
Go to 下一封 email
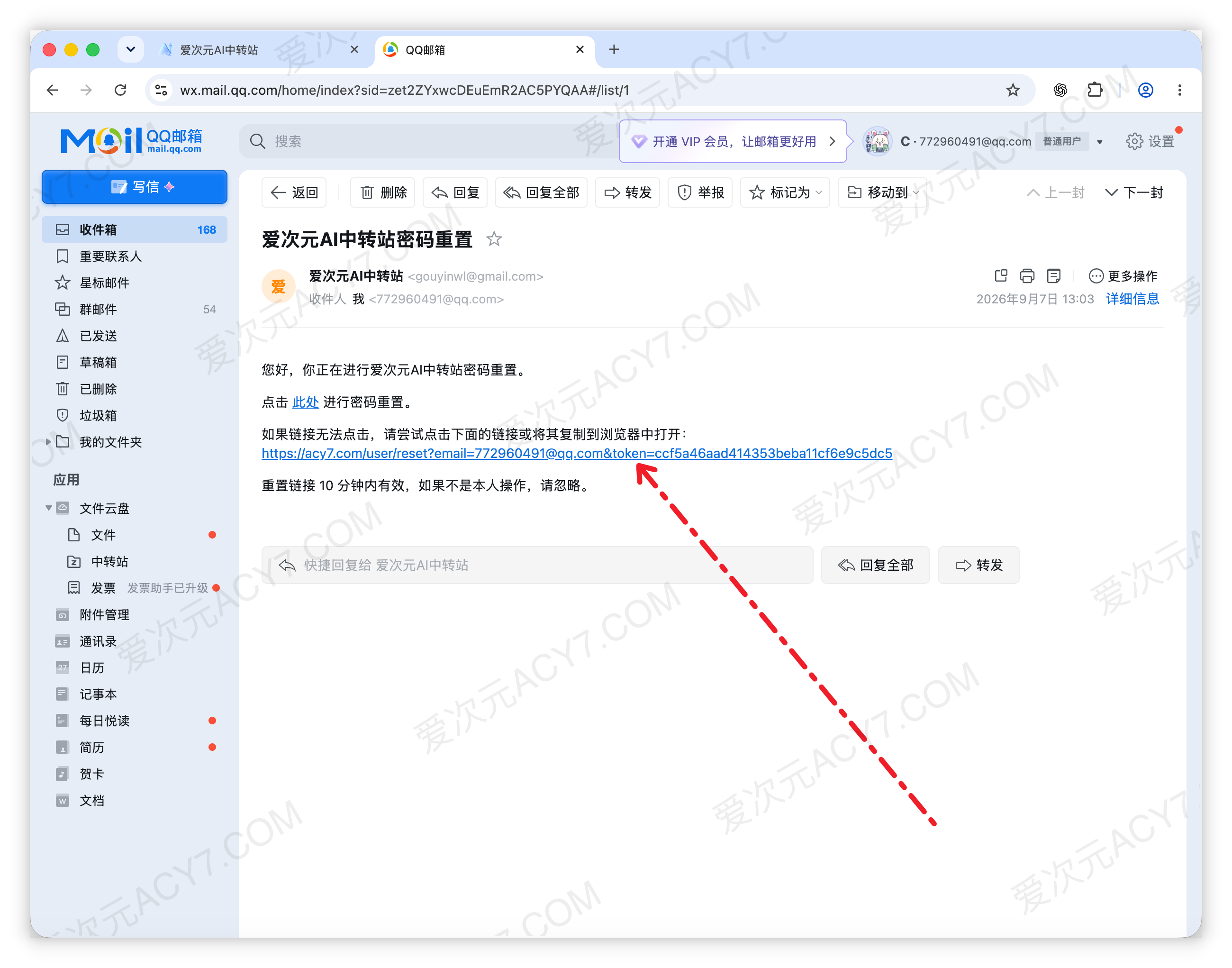coord(1133,192)
